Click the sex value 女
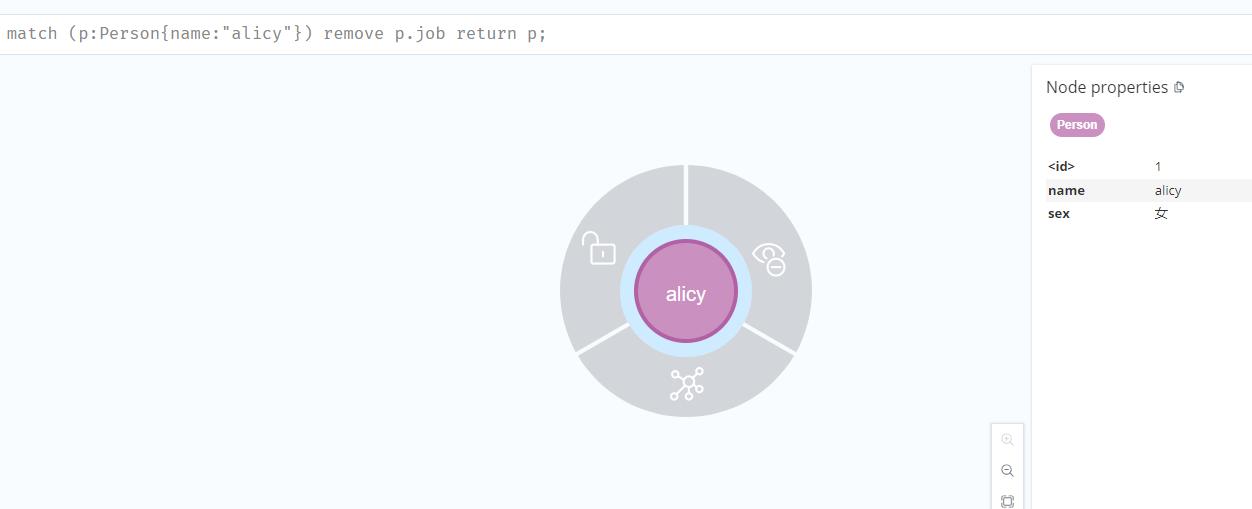 (x=1160, y=214)
